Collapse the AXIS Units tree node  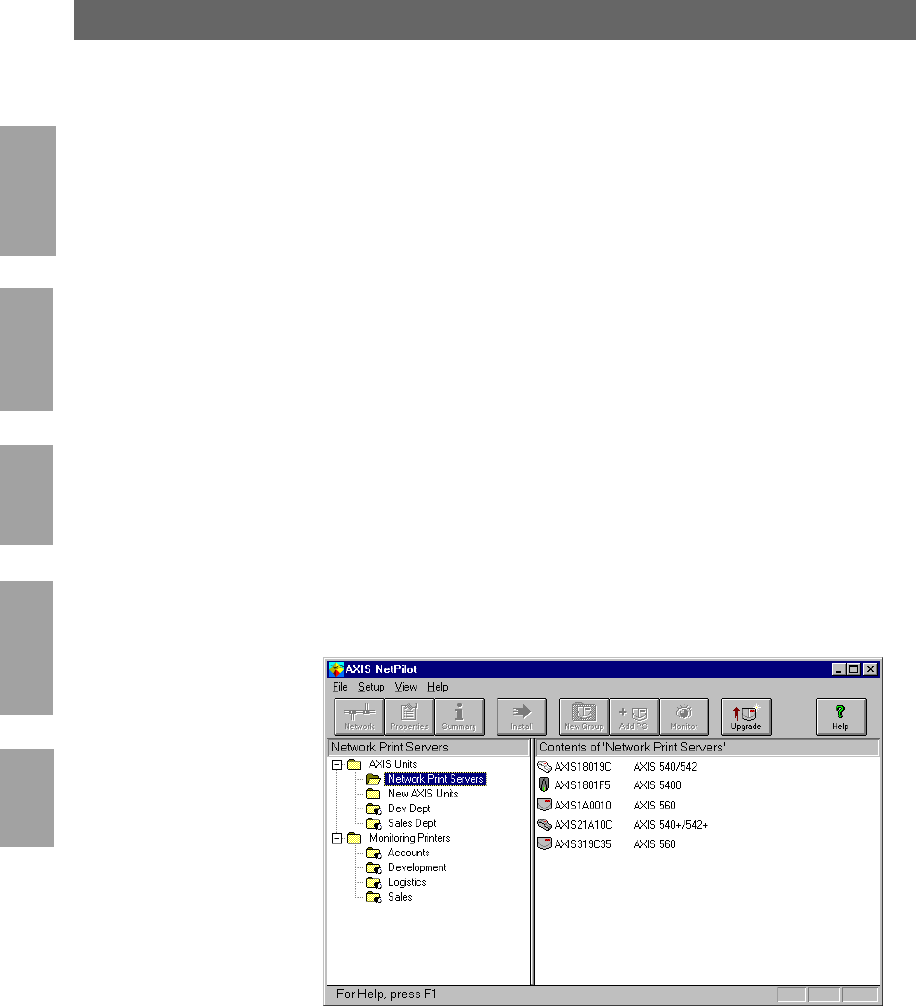pos(337,765)
